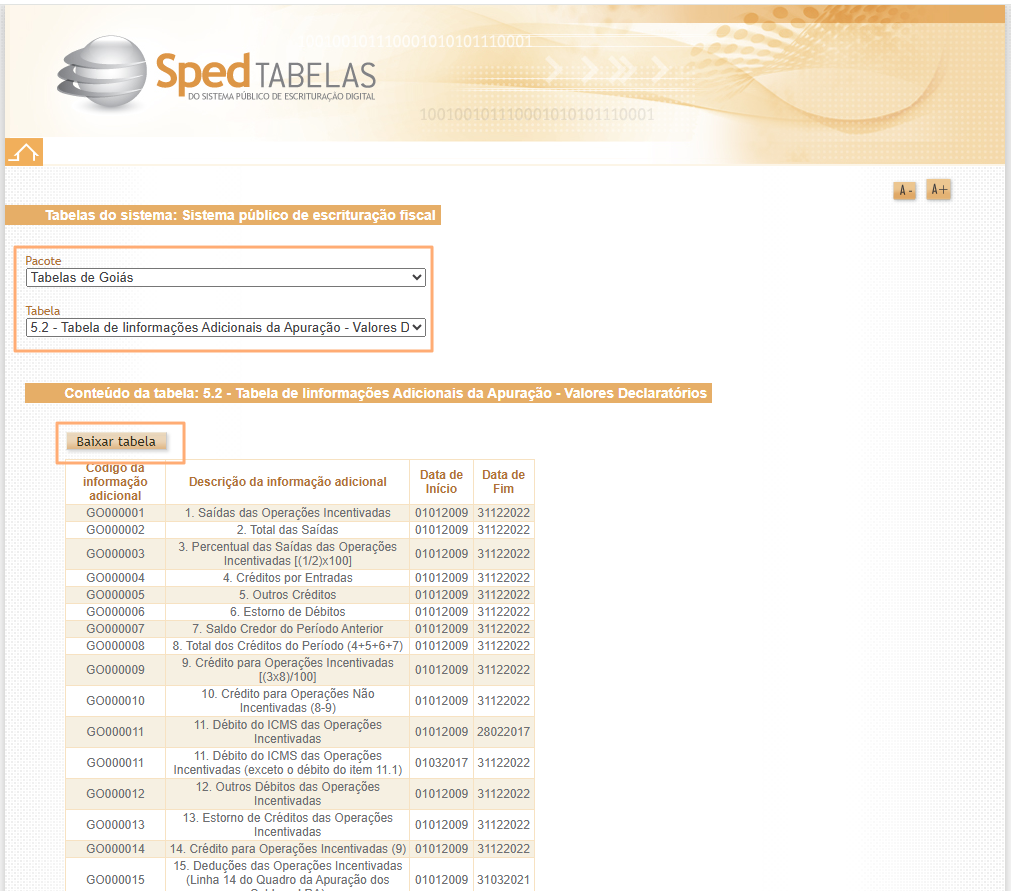Click end date 28022017 cell
The height and width of the screenshot is (891, 1011).
pos(504,732)
